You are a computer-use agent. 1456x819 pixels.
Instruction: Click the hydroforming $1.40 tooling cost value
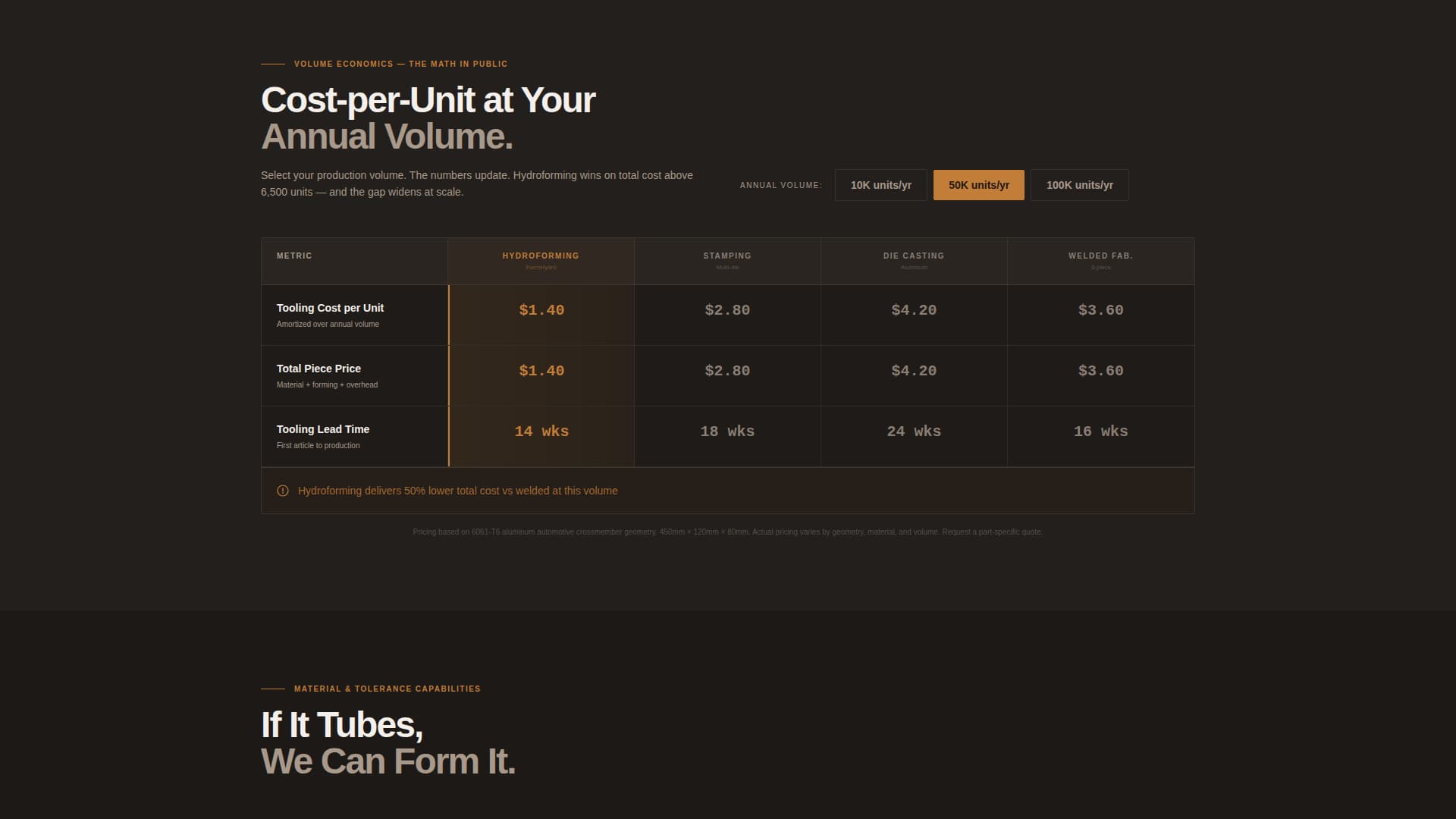[541, 309]
